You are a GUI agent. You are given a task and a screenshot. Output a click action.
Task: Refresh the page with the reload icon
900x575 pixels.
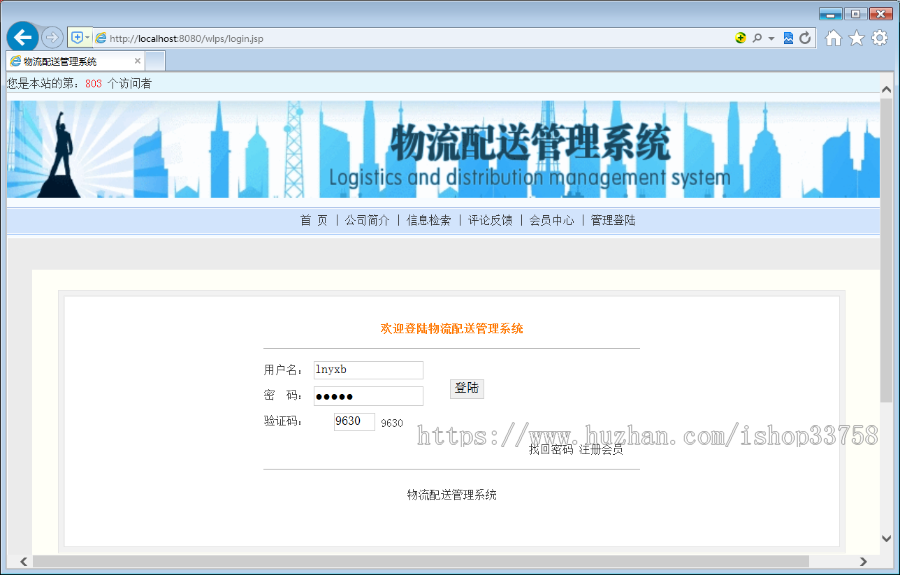pyautogui.click(x=805, y=38)
